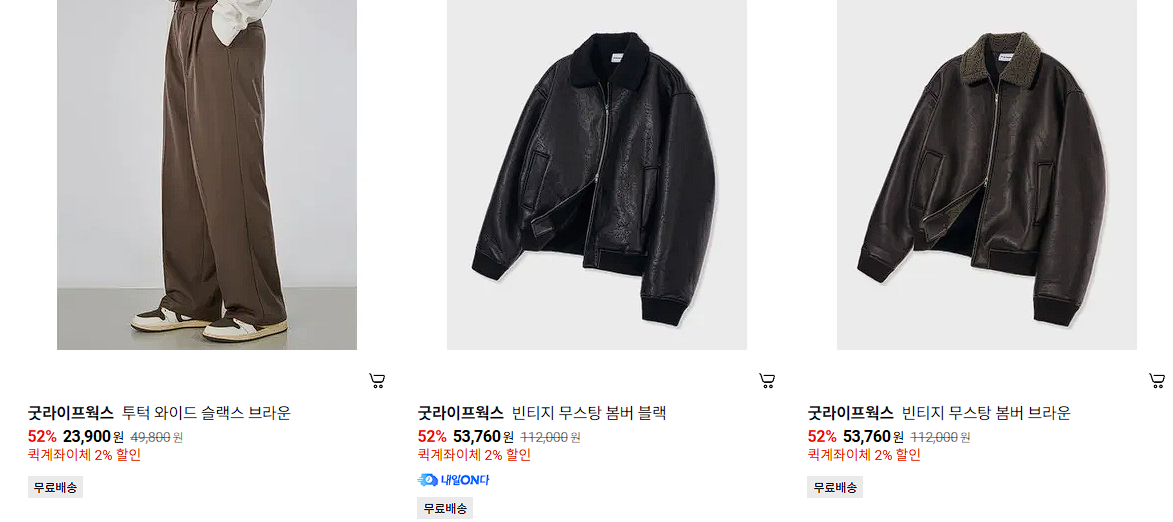
Task: Open the brown-collar bomber jacket product image
Action: click(x=987, y=175)
